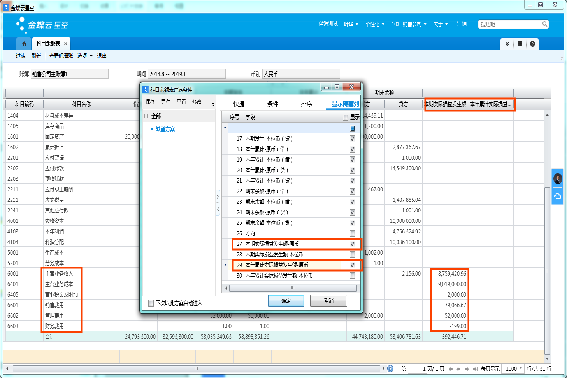Viewport: 567px width, 378px height.
Task: Select row 29 in the dialog column list
Action: coord(291,265)
